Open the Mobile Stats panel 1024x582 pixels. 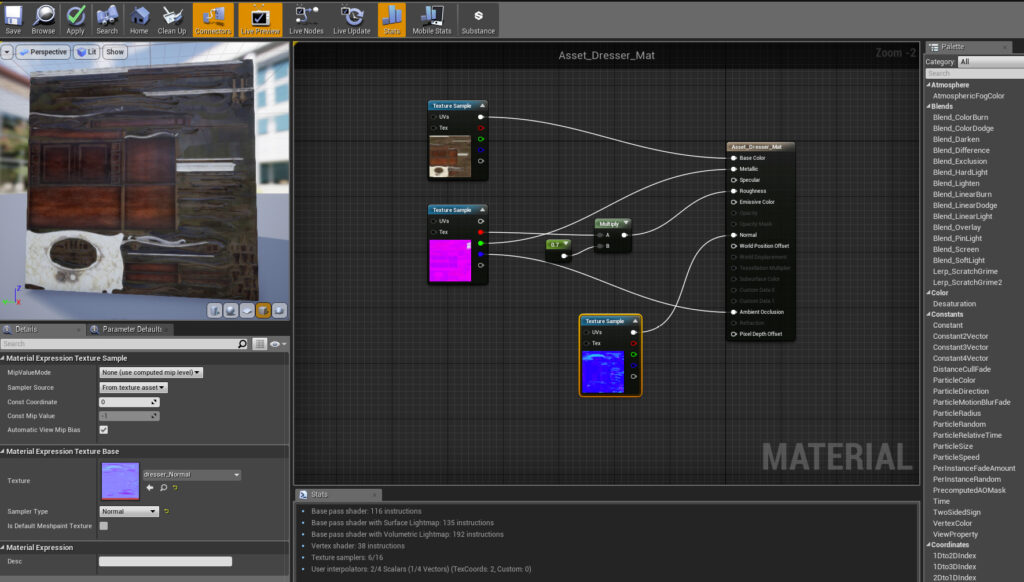431,18
